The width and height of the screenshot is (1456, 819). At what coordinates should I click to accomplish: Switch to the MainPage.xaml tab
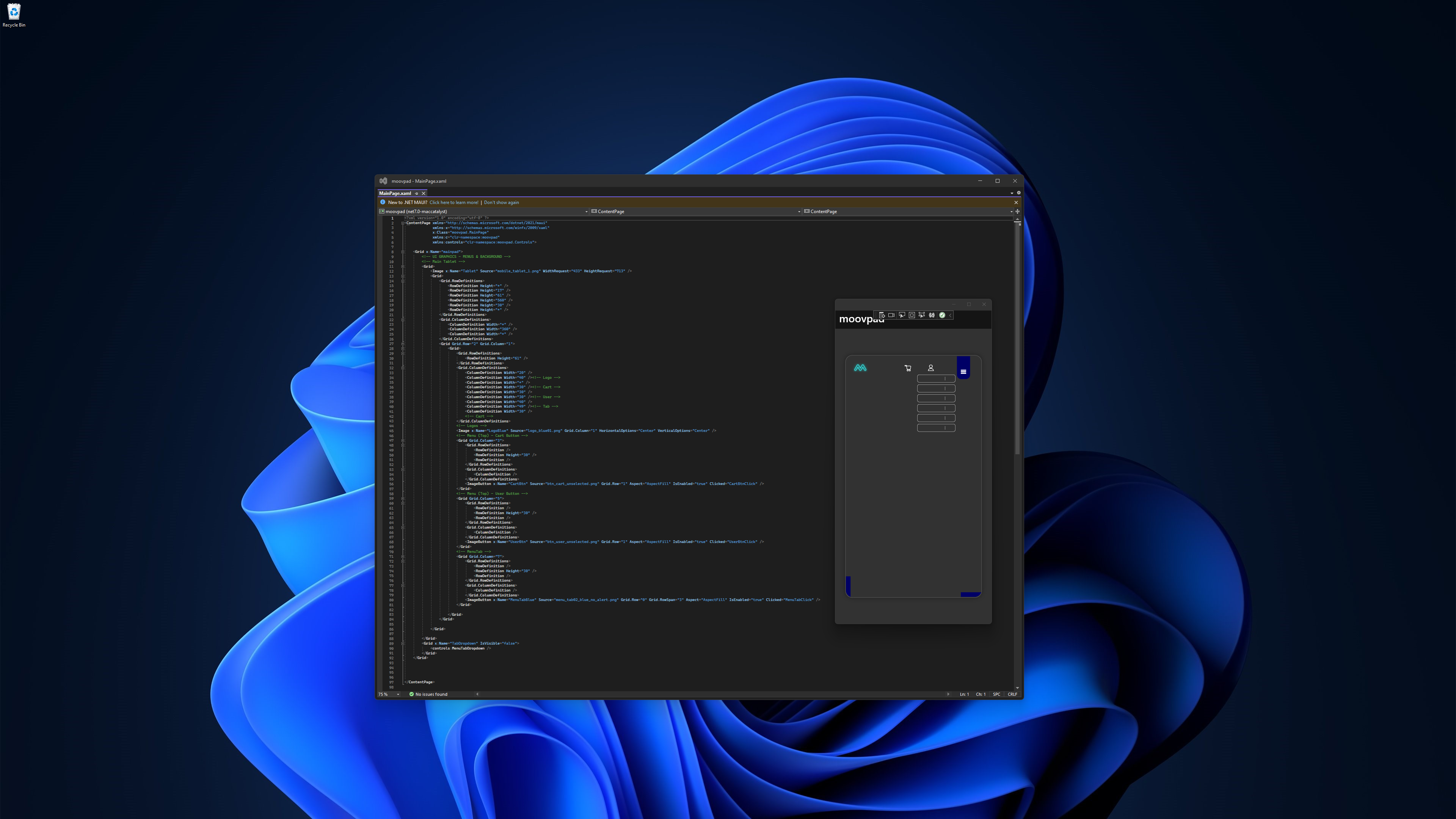395,193
